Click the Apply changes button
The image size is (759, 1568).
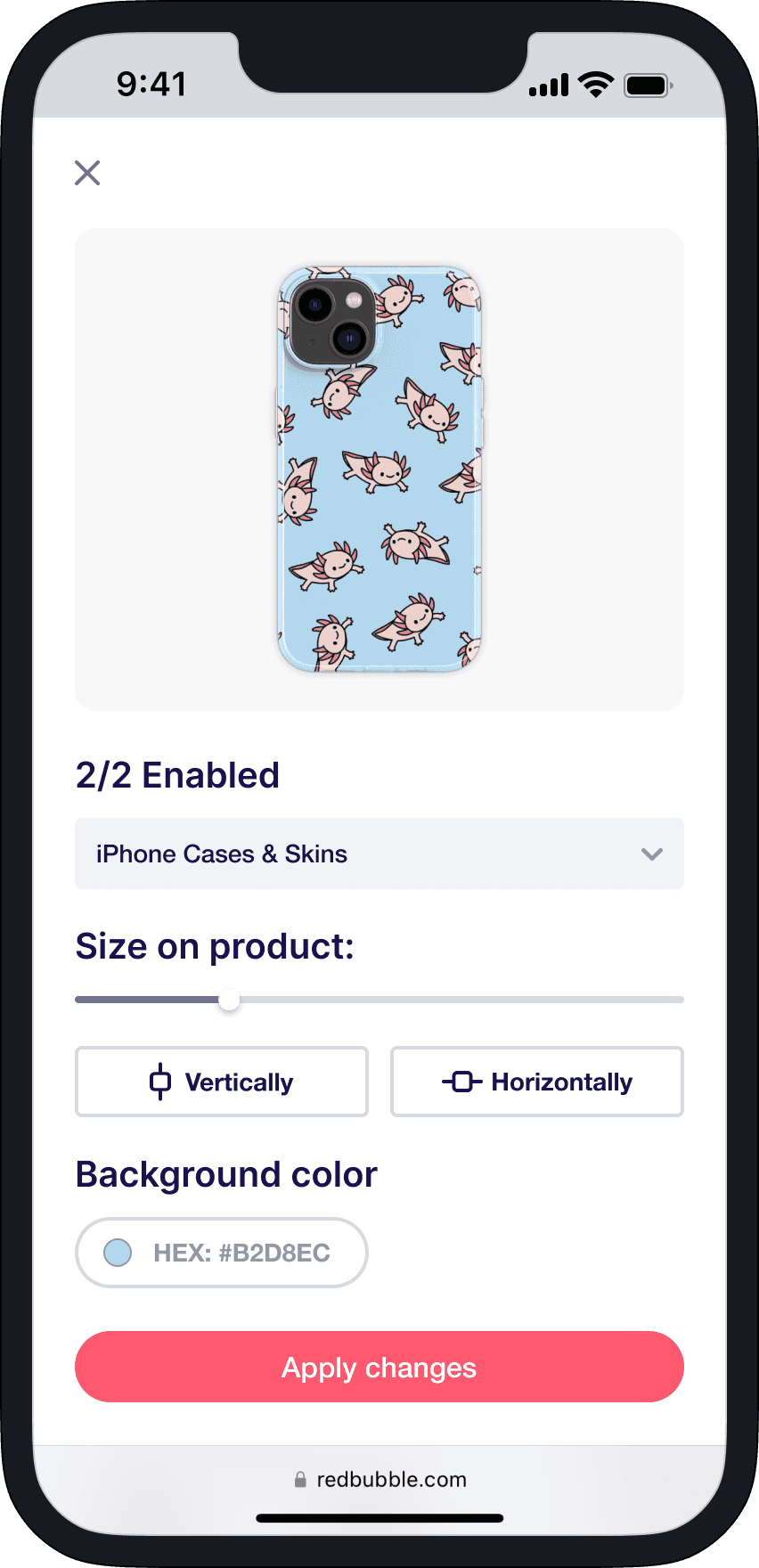[x=379, y=1367]
